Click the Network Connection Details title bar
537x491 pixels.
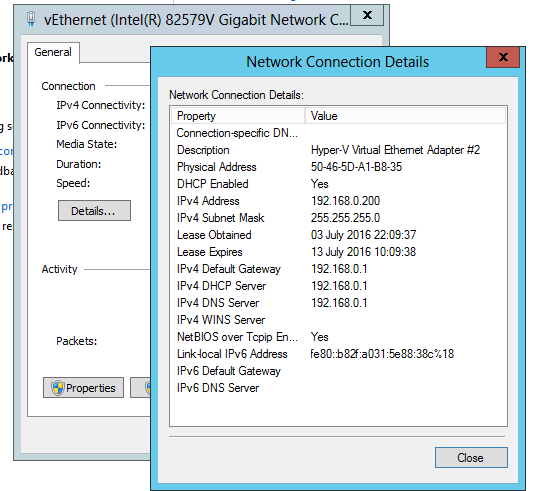coord(319,62)
